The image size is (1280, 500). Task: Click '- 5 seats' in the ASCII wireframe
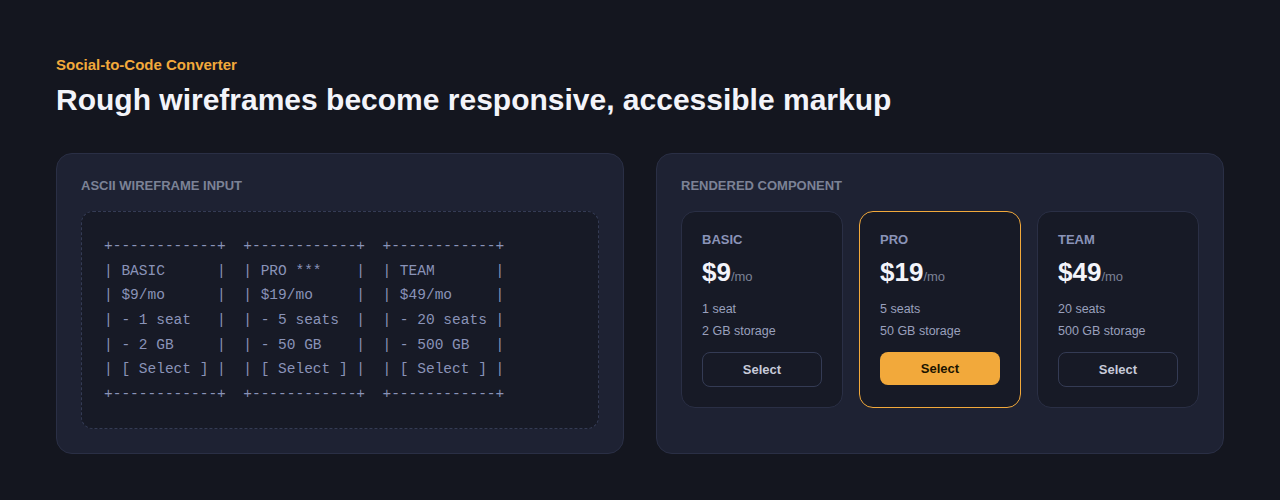[x=299, y=319]
